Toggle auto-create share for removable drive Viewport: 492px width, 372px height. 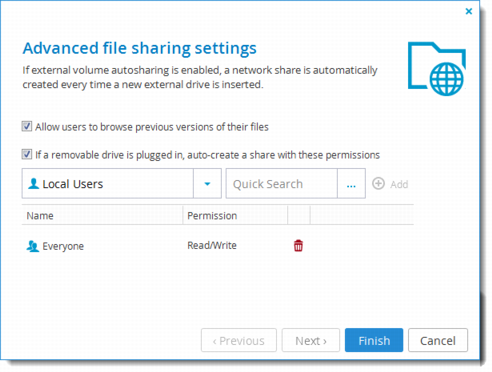click(x=27, y=154)
